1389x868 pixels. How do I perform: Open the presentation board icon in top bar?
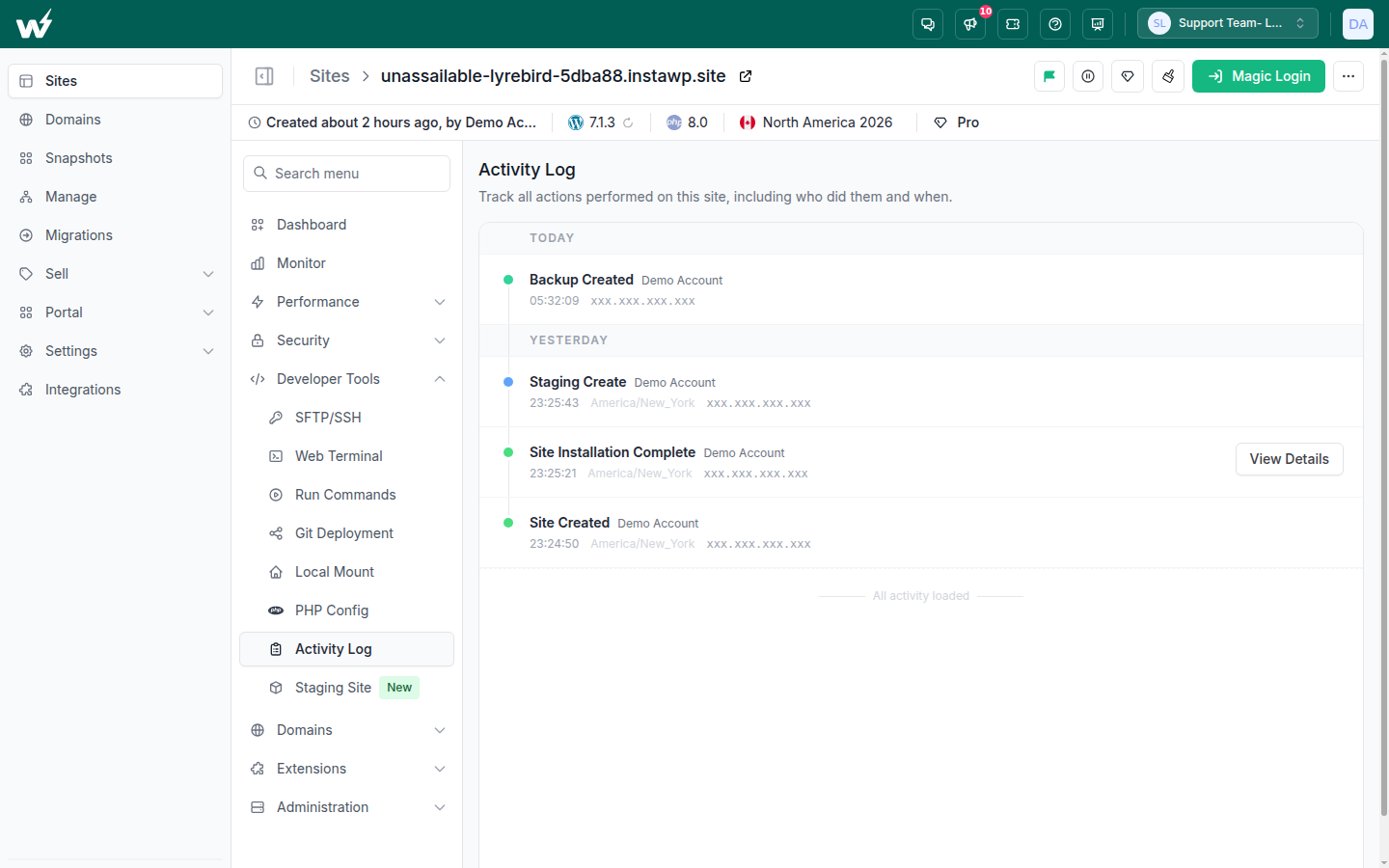tap(1098, 24)
